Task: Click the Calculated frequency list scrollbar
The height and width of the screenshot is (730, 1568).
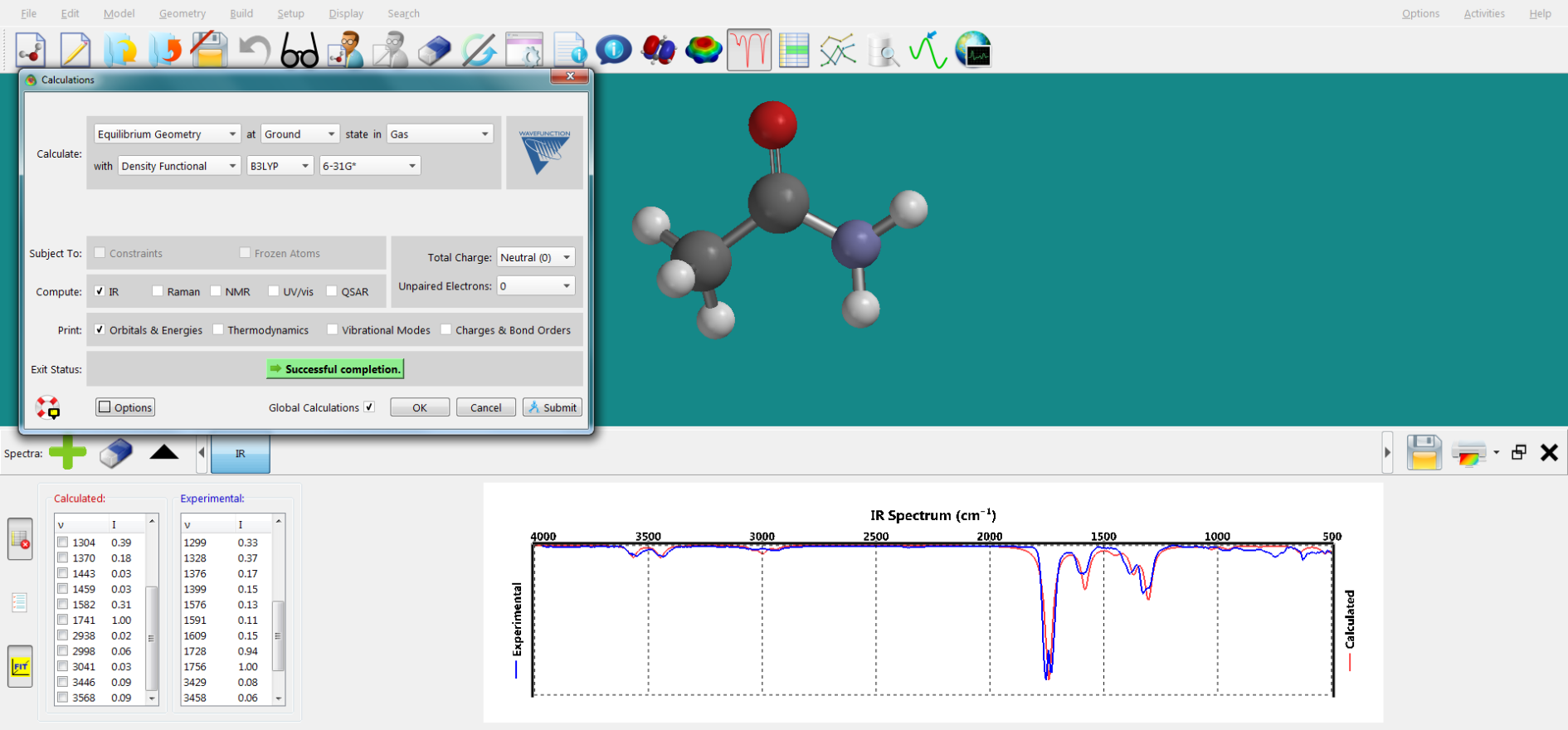Action: click(x=151, y=637)
